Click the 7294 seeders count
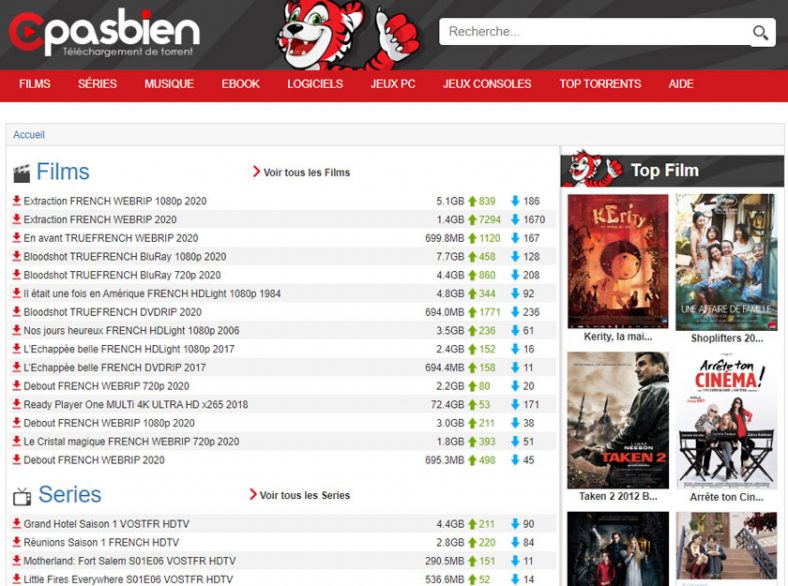This screenshot has height=586, width=788. point(489,220)
